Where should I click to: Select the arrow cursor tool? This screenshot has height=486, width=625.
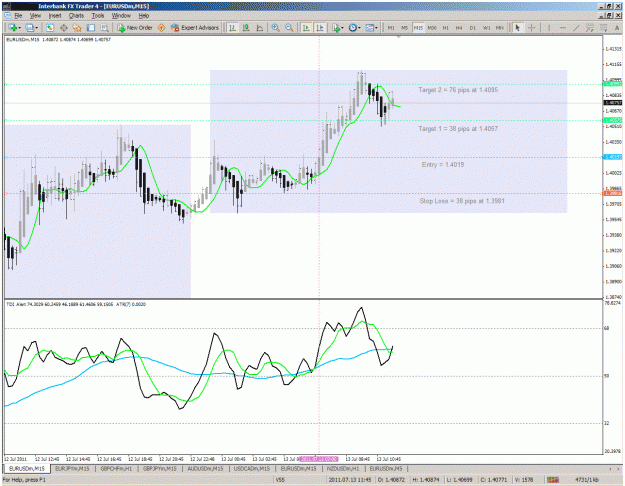coord(517,28)
